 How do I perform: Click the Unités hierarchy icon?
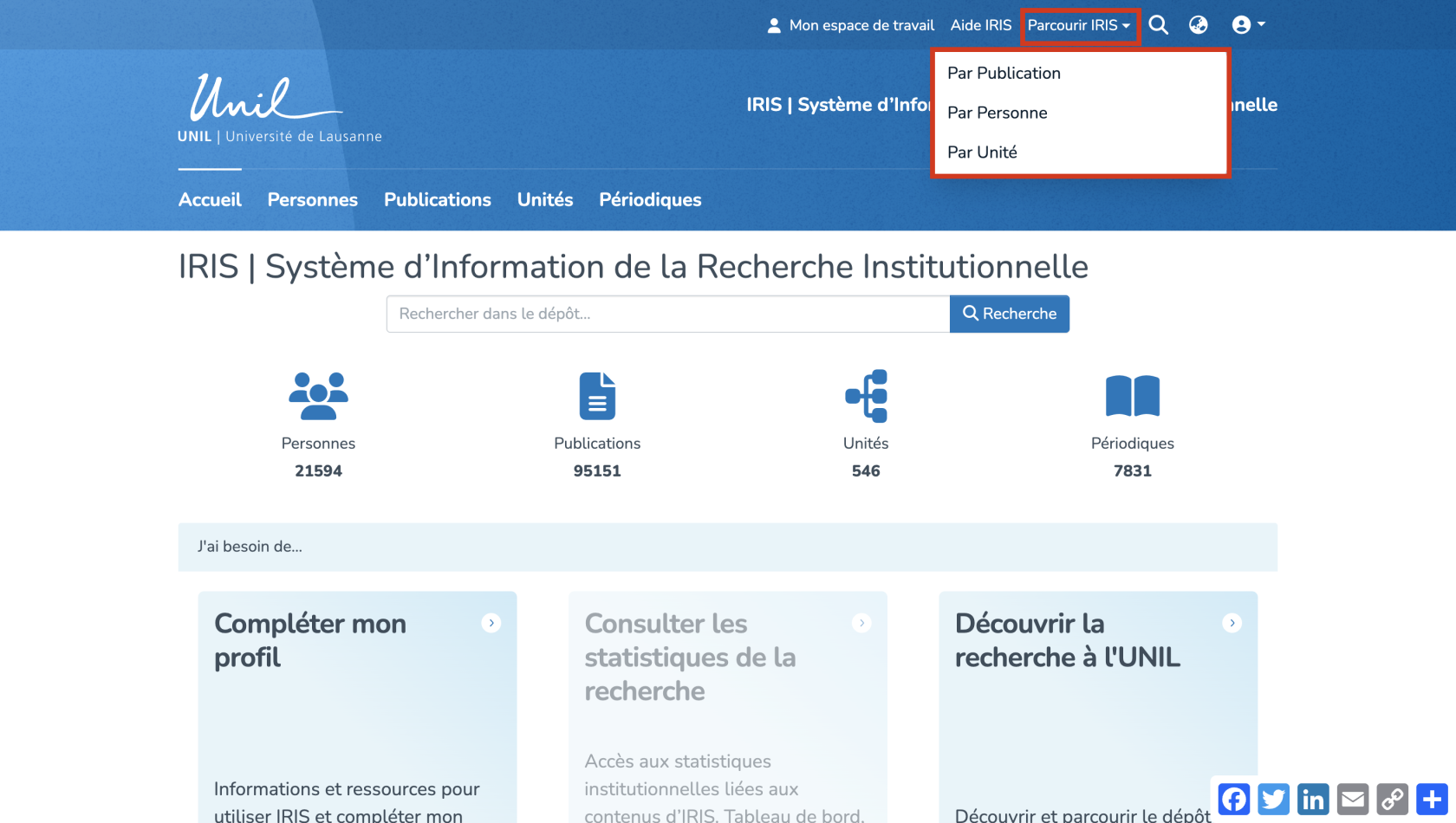(866, 396)
